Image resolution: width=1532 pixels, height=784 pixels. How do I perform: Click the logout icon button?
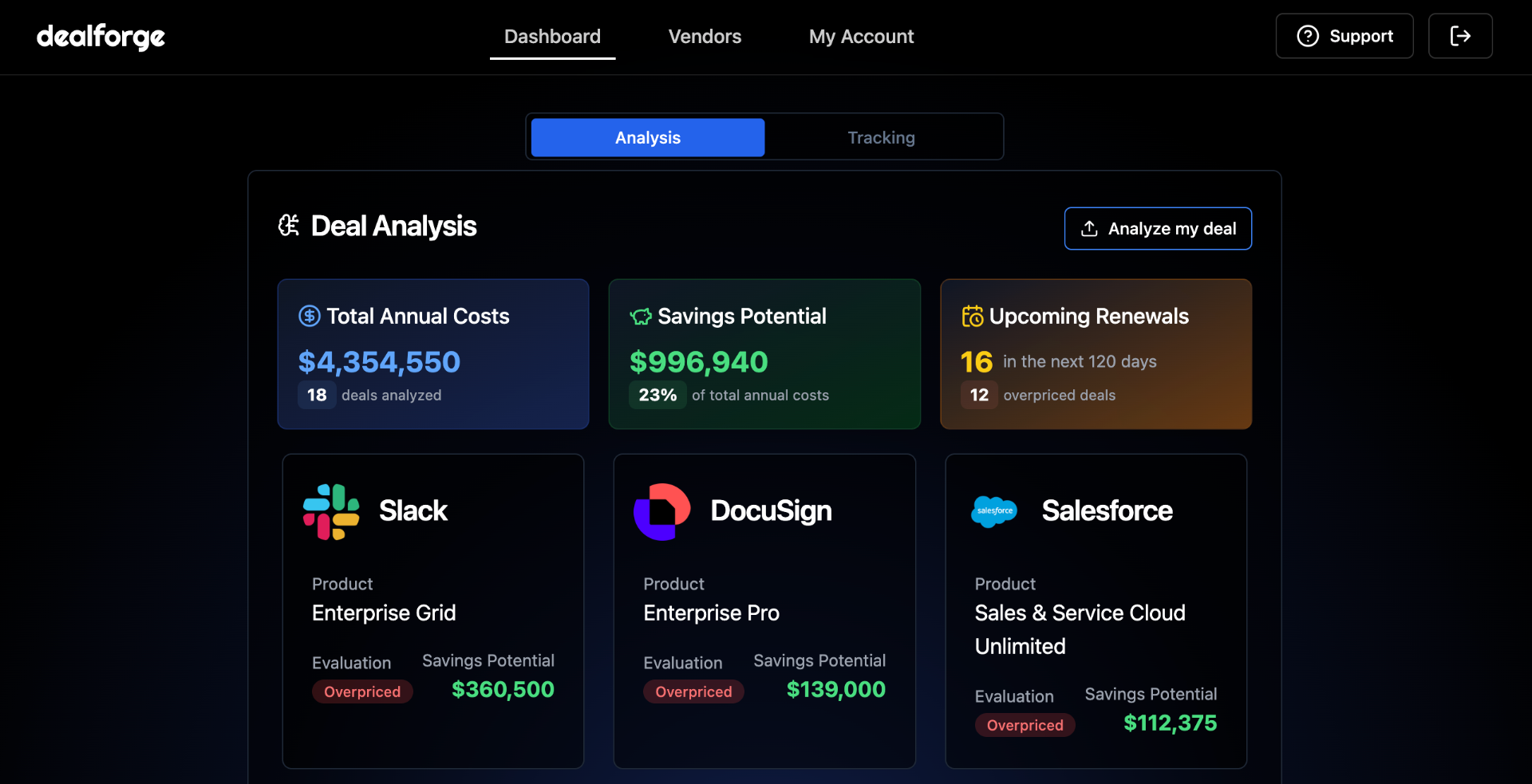click(1460, 36)
